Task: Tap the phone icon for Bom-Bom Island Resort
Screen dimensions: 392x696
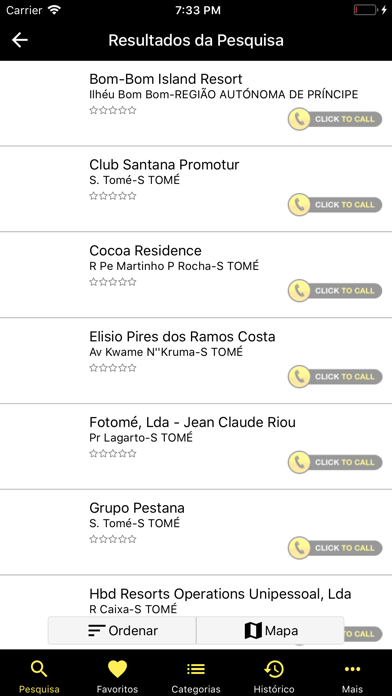Action: 299,119
